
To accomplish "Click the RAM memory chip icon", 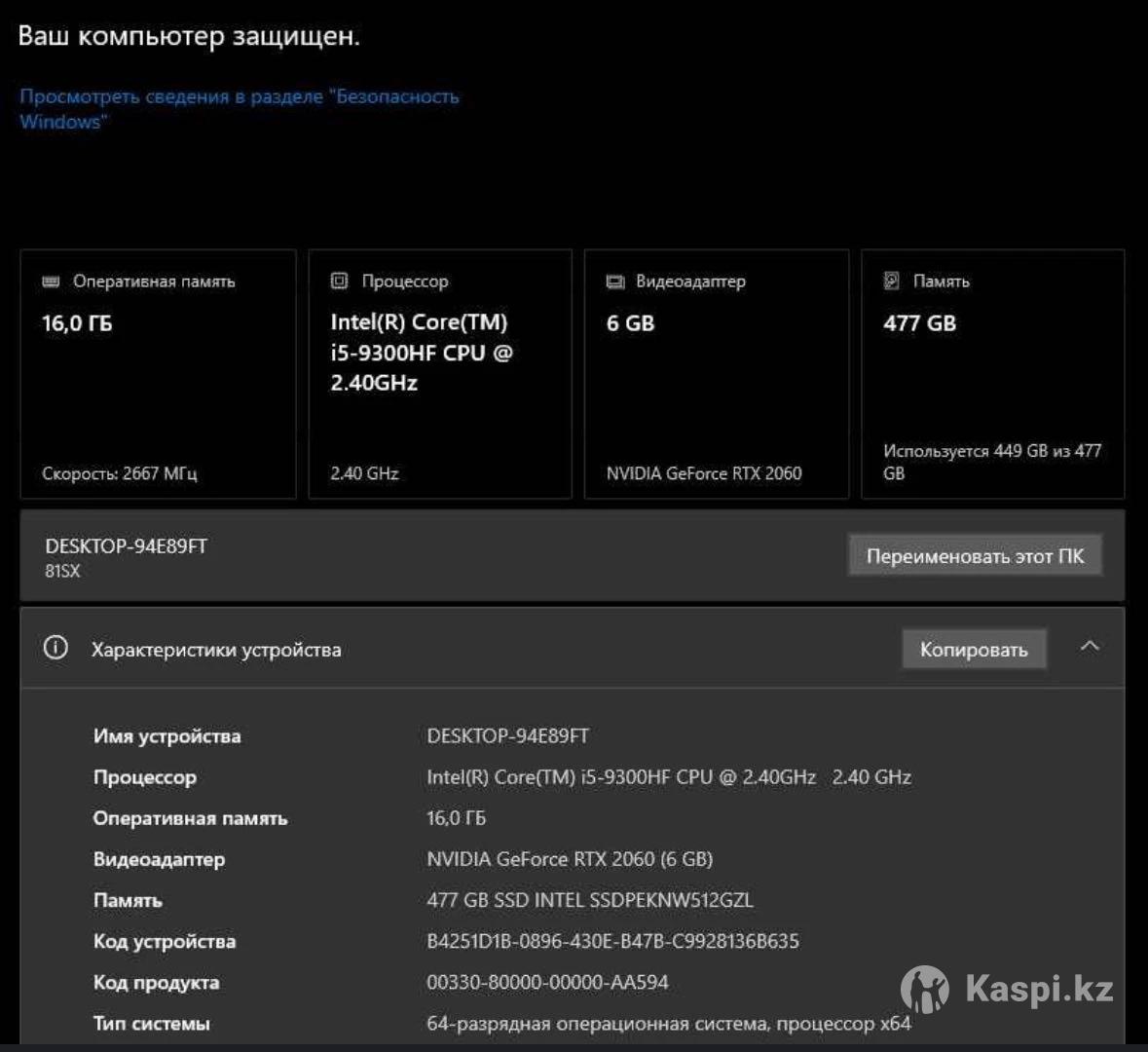I will point(51,282).
